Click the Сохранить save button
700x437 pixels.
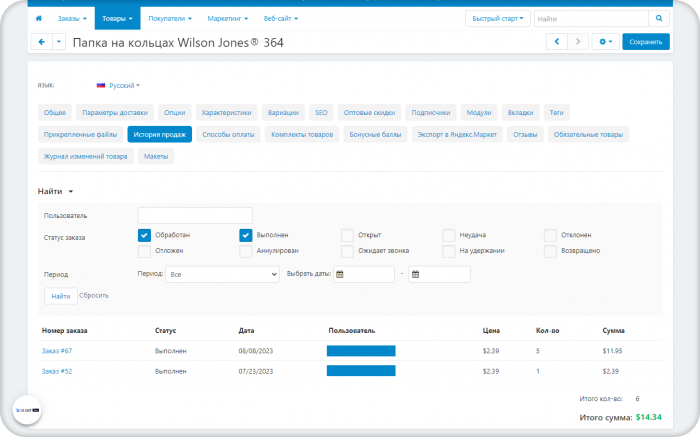tap(646, 42)
